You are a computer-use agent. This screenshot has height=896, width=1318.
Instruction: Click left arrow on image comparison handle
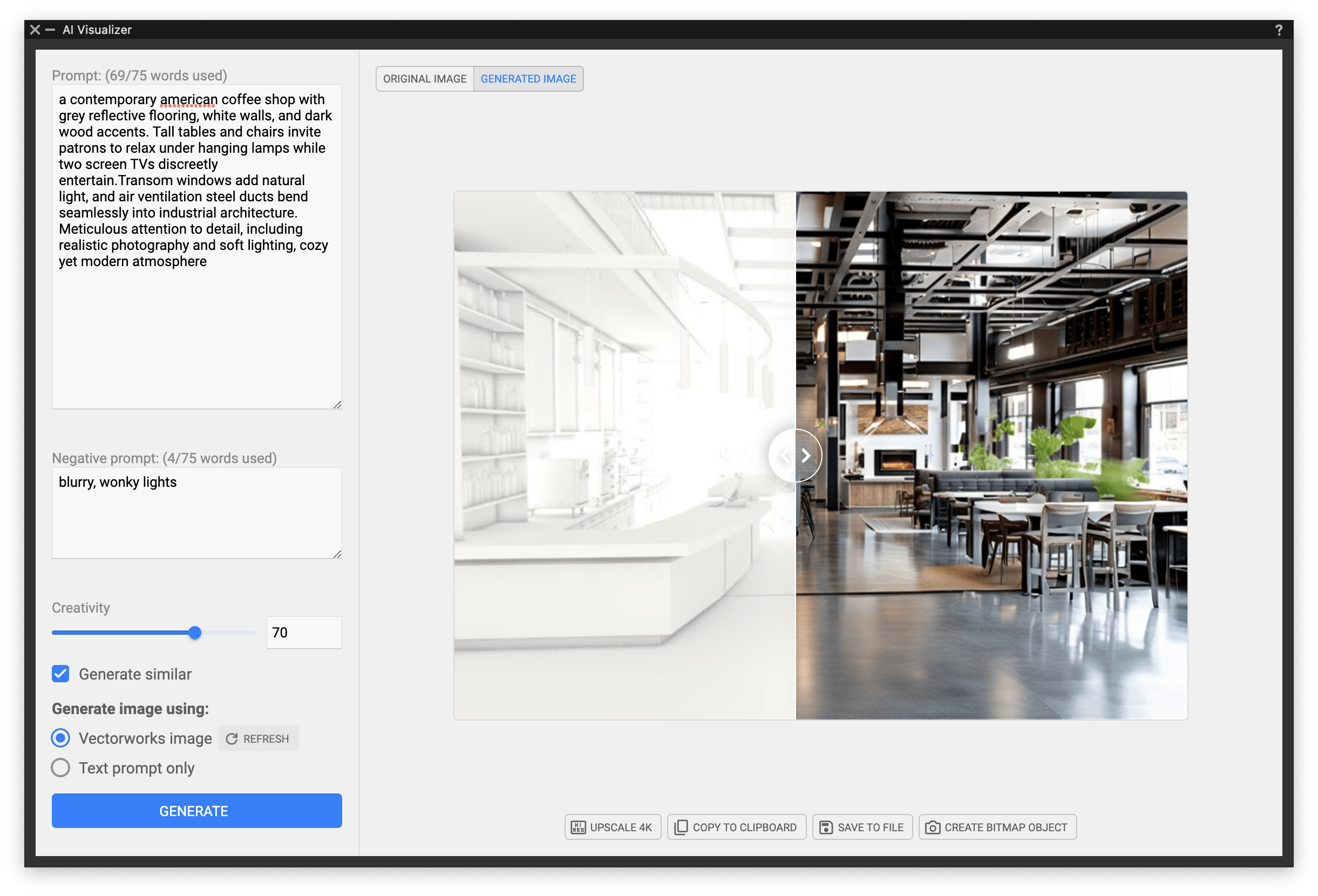pos(785,456)
